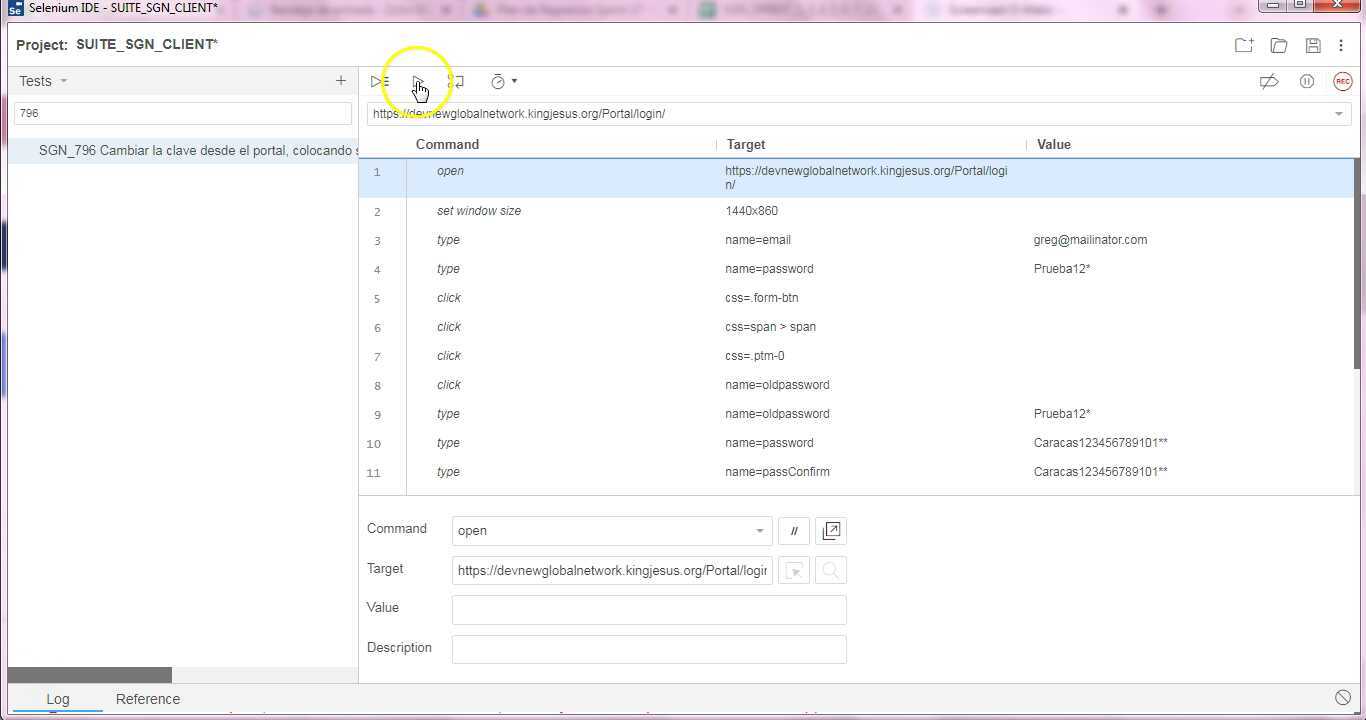Select the Log tab
The width and height of the screenshot is (1366, 720).
[57, 699]
